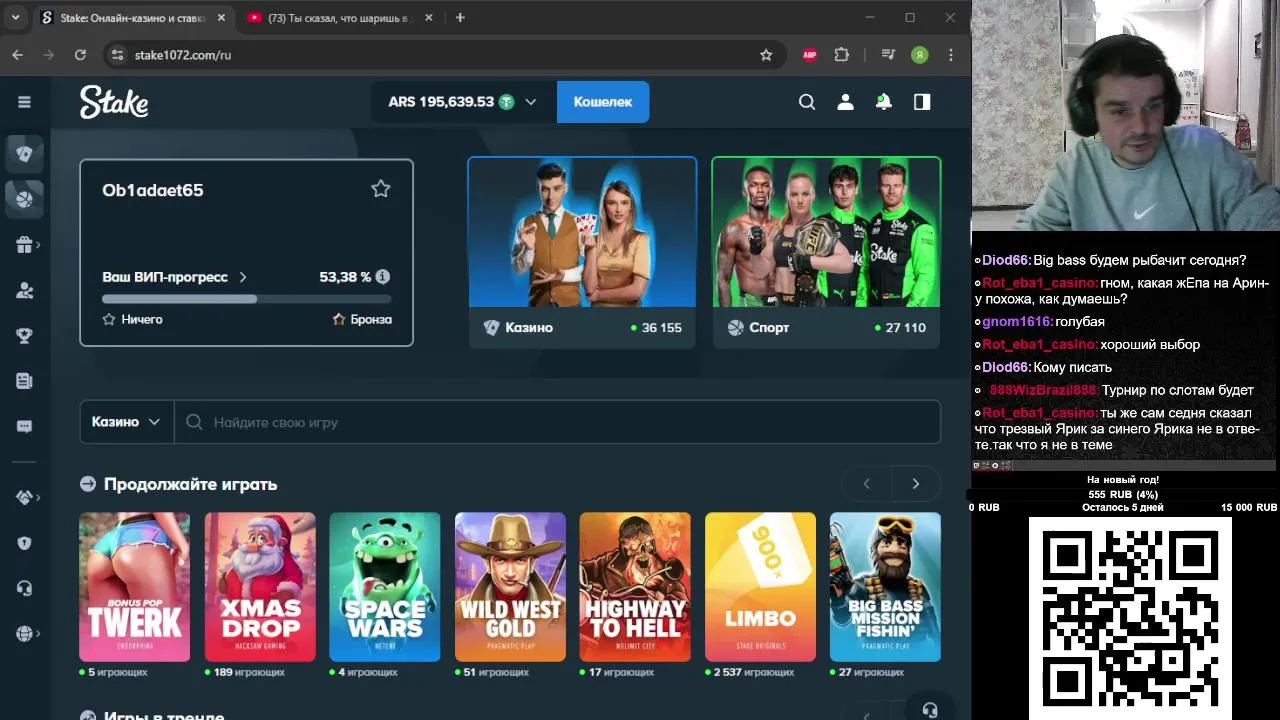Go back in browser history
The height and width of the screenshot is (720, 1280).
coord(17,55)
